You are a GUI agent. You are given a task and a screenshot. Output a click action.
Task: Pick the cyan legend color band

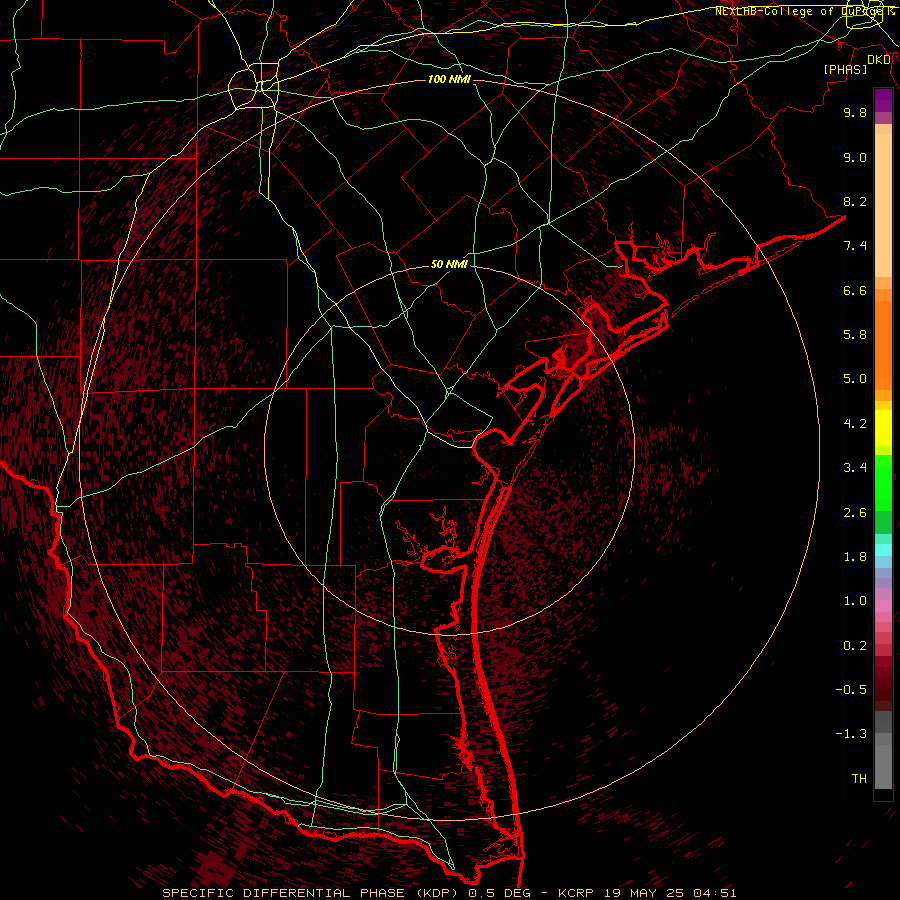(883, 550)
